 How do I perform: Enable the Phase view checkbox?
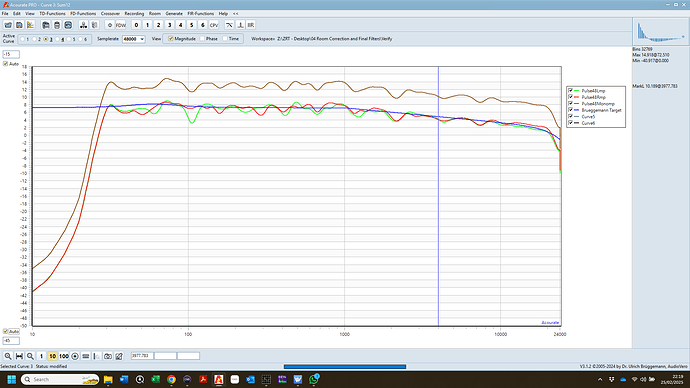tap(202, 39)
